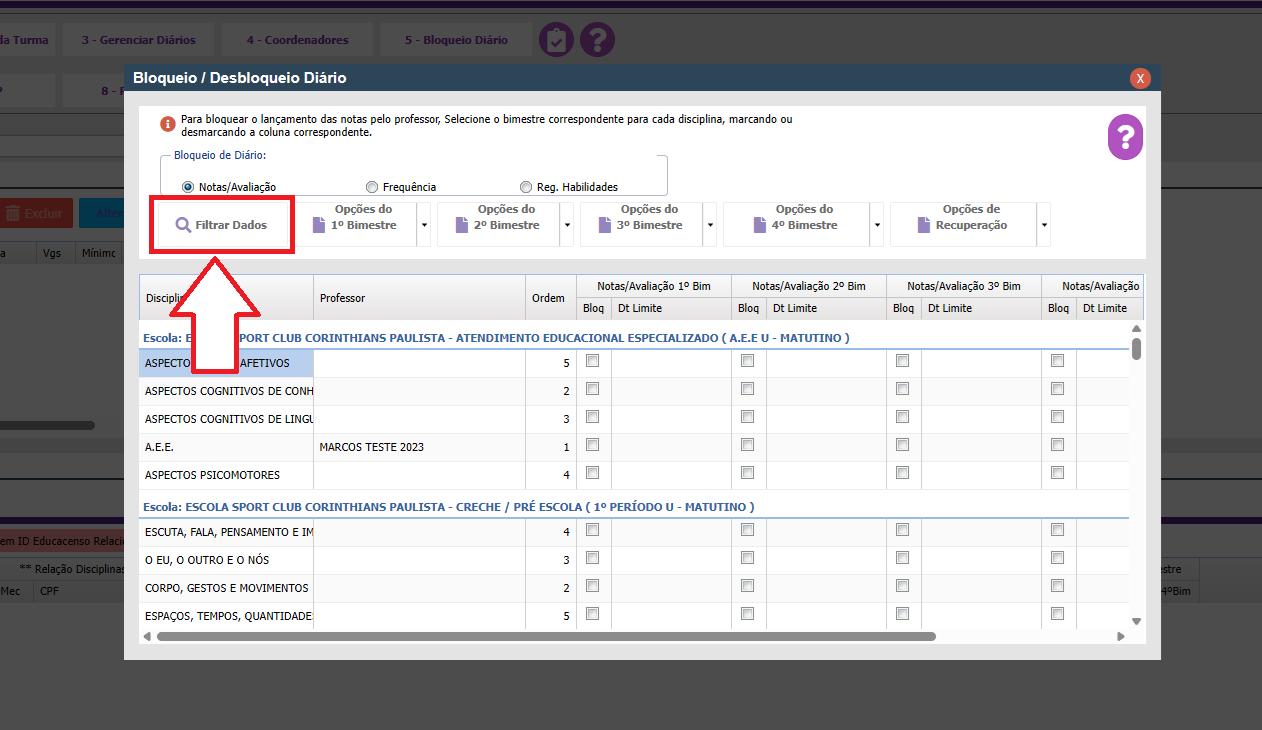Open Opções do 1º Bimestre document icon

(x=319, y=225)
